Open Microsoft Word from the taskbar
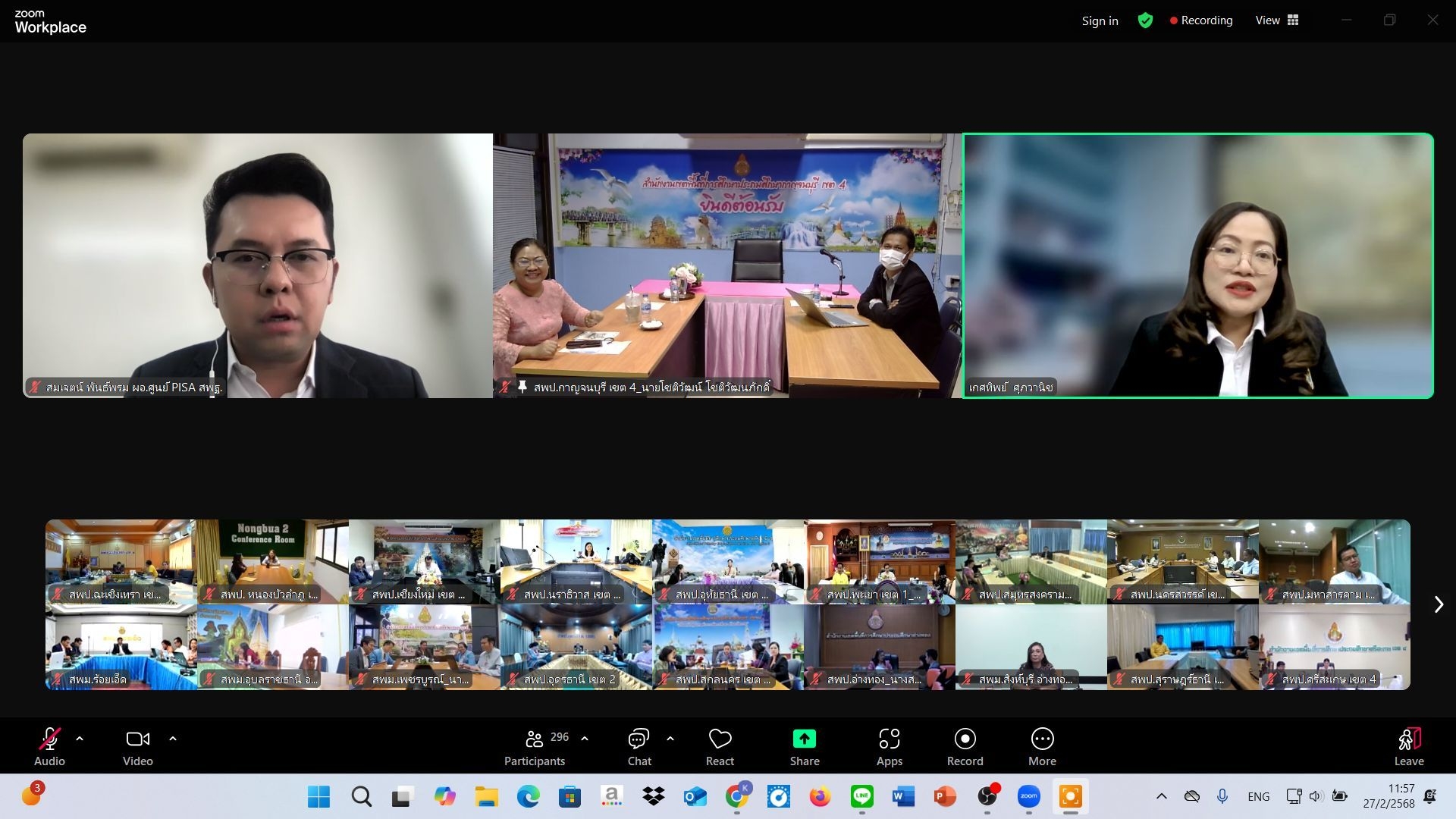The image size is (1456, 819). 903,796
